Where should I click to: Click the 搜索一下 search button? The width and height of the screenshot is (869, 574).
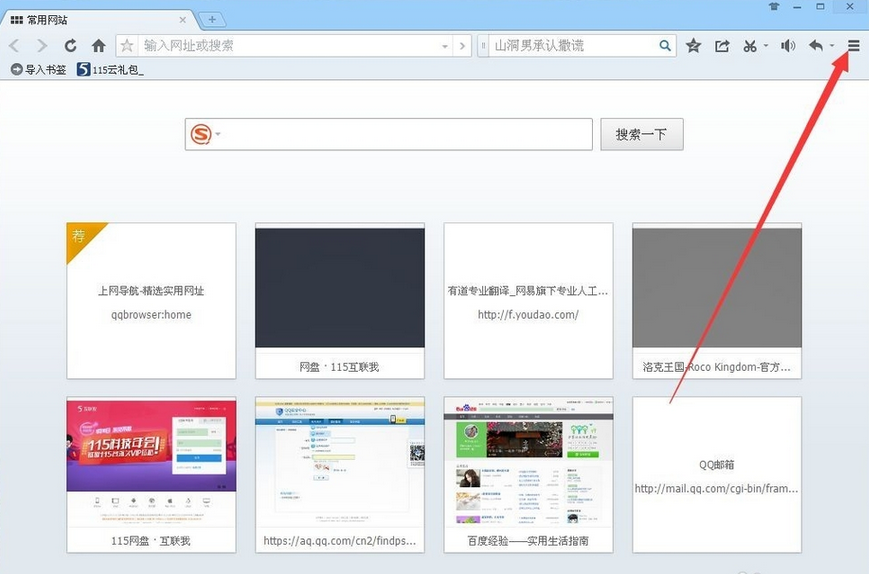coord(641,134)
